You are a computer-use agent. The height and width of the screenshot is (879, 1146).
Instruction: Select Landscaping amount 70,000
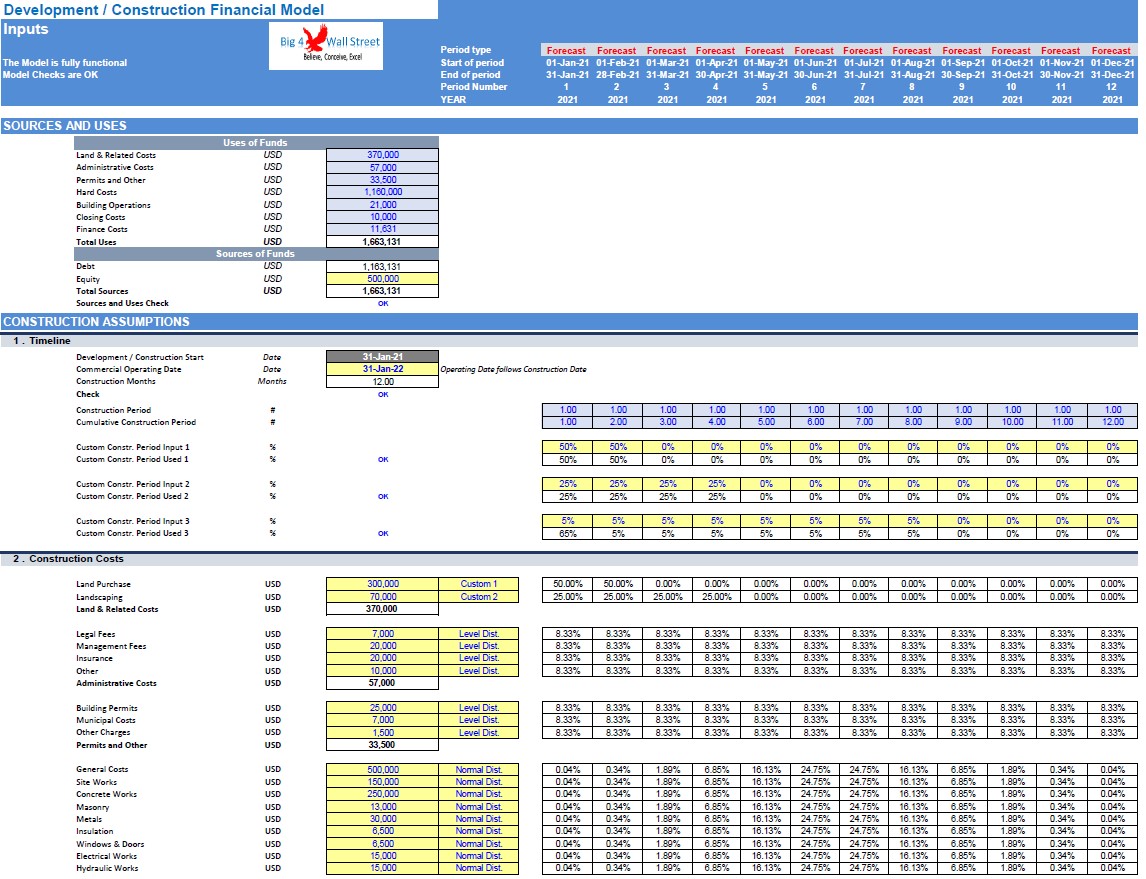point(382,597)
